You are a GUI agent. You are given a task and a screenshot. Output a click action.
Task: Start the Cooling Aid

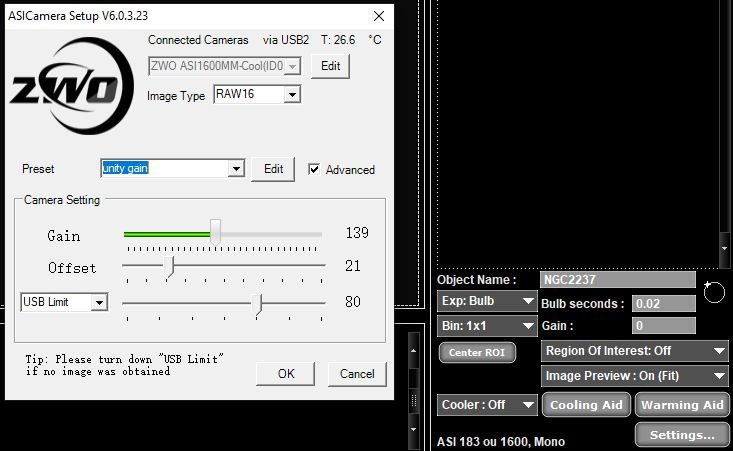[x=586, y=405]
